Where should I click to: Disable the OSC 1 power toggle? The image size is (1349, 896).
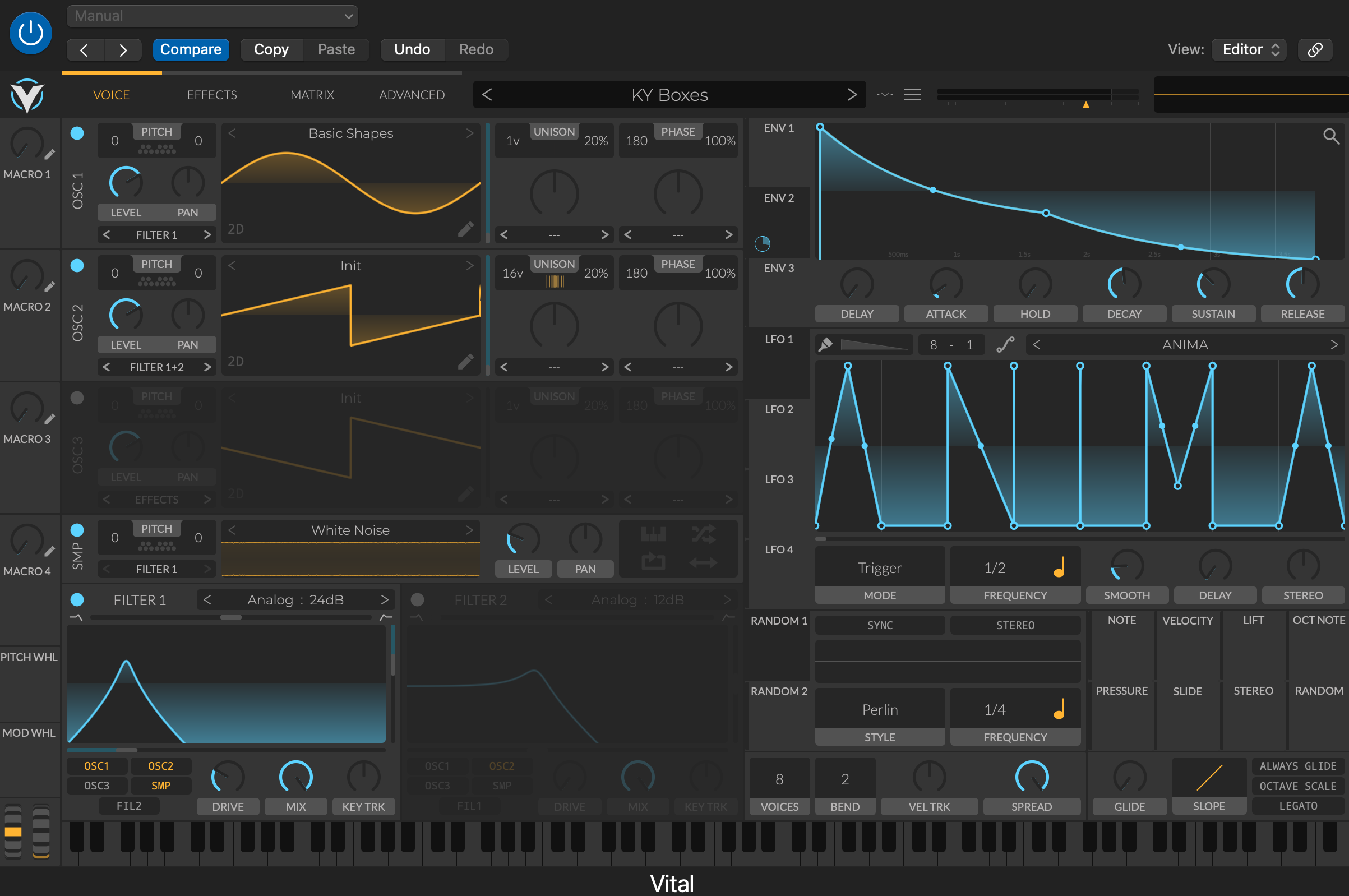[77, 133]
